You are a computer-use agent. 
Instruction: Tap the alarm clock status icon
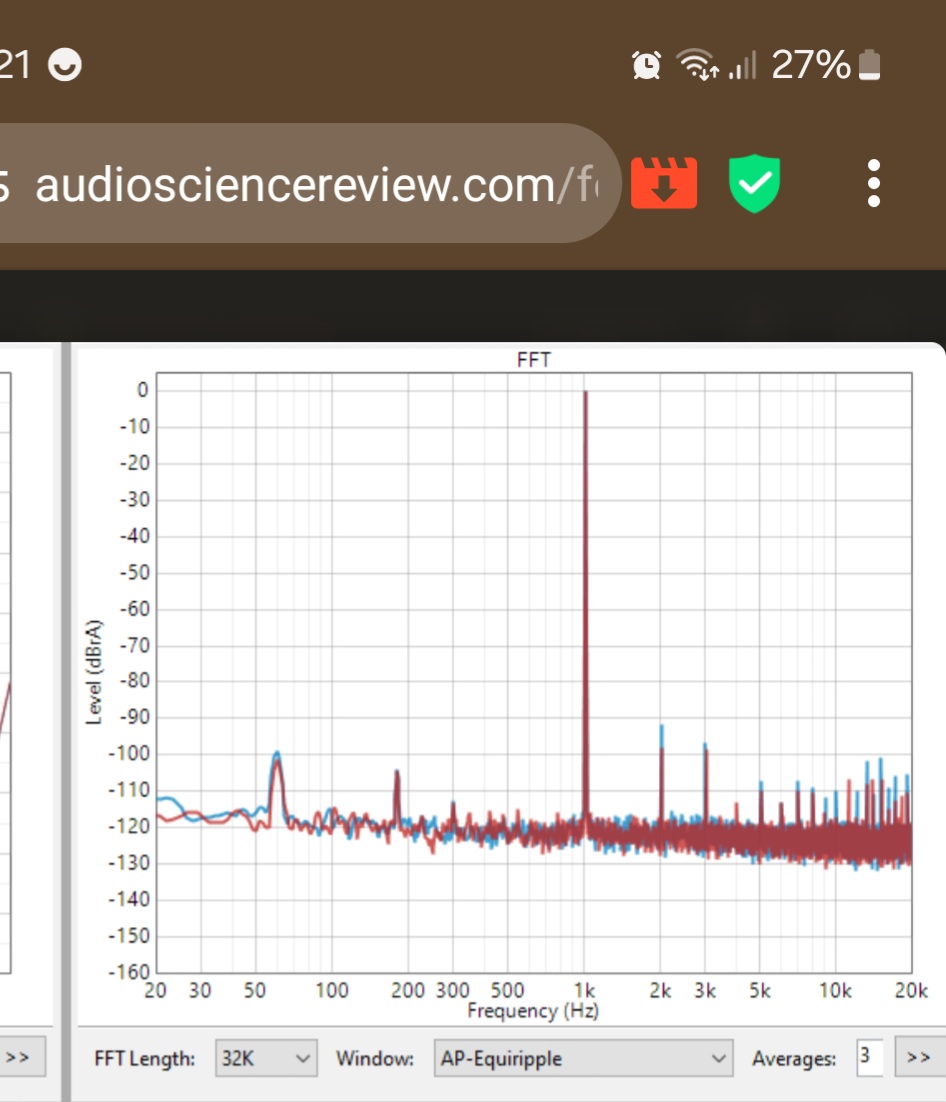646,65
